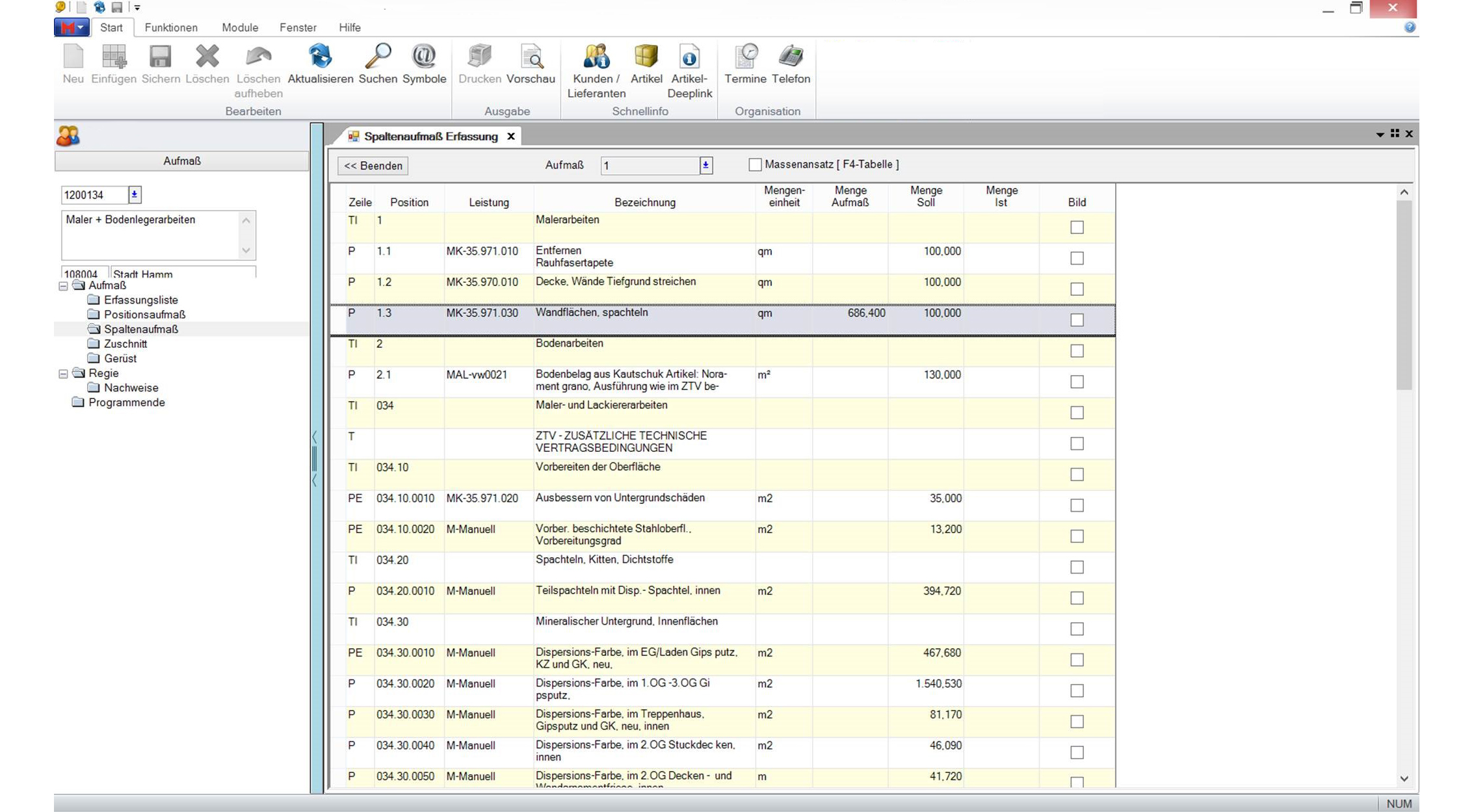This screenshot has width=1474, height=812.
Task: Collapse the Regie tree node
Action: click(63, 374)
